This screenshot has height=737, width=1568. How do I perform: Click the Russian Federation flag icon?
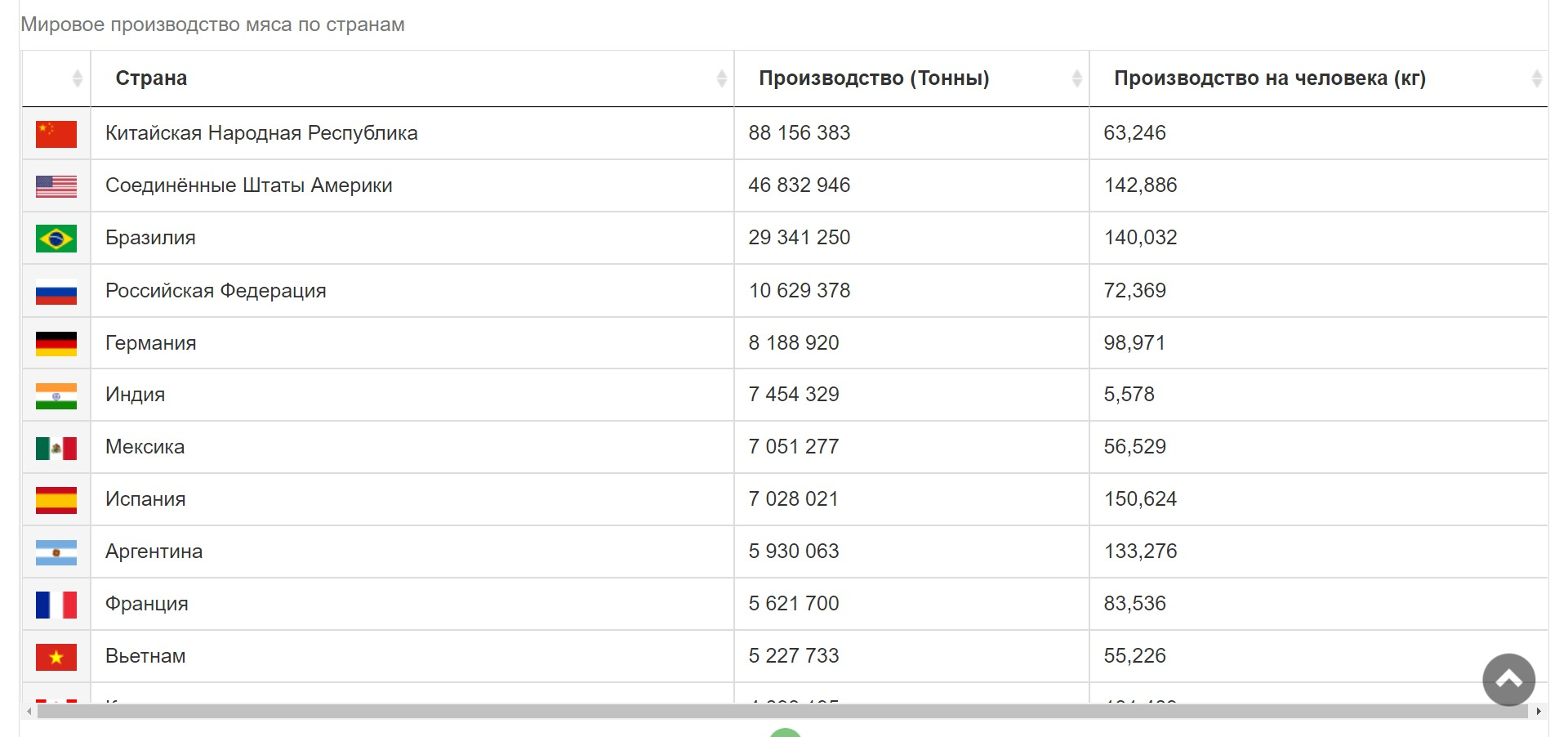click(56, 292)
